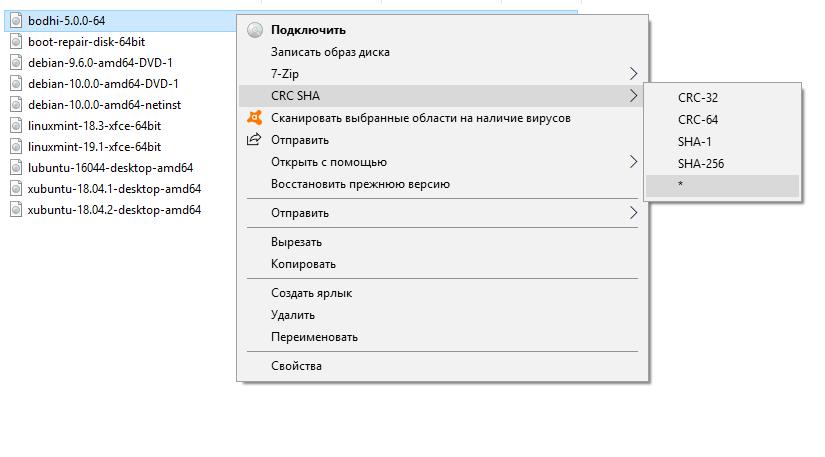825x457 pixels.
Task: Select CRC-32 in the submenu
Action: coord(698,98)
